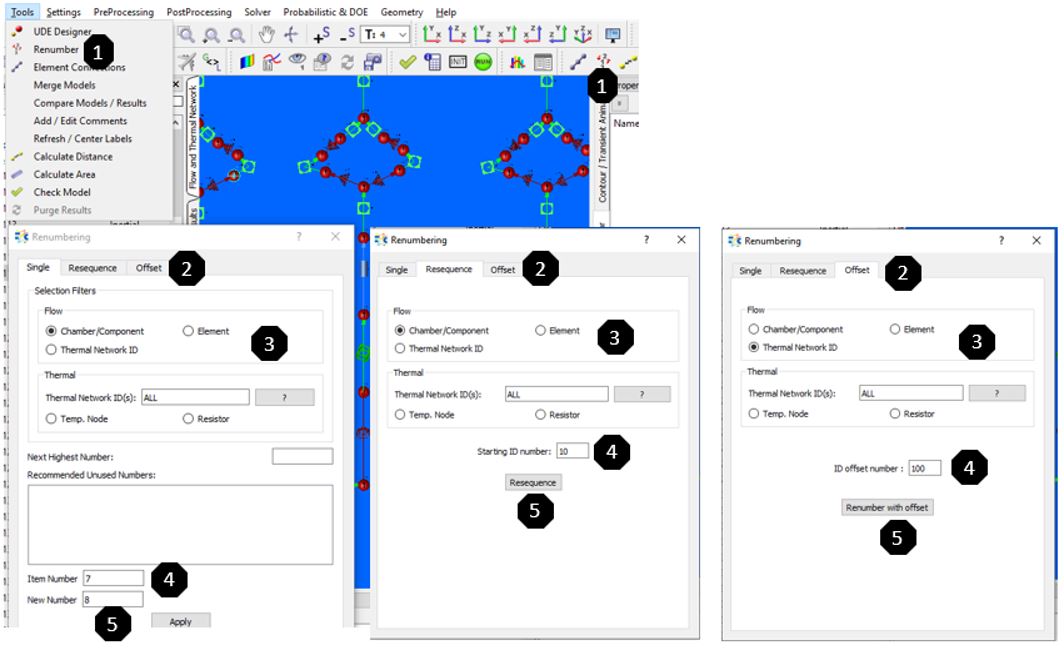Click the Starting ID number input field
1064x650 pixels.
[572, 451]
